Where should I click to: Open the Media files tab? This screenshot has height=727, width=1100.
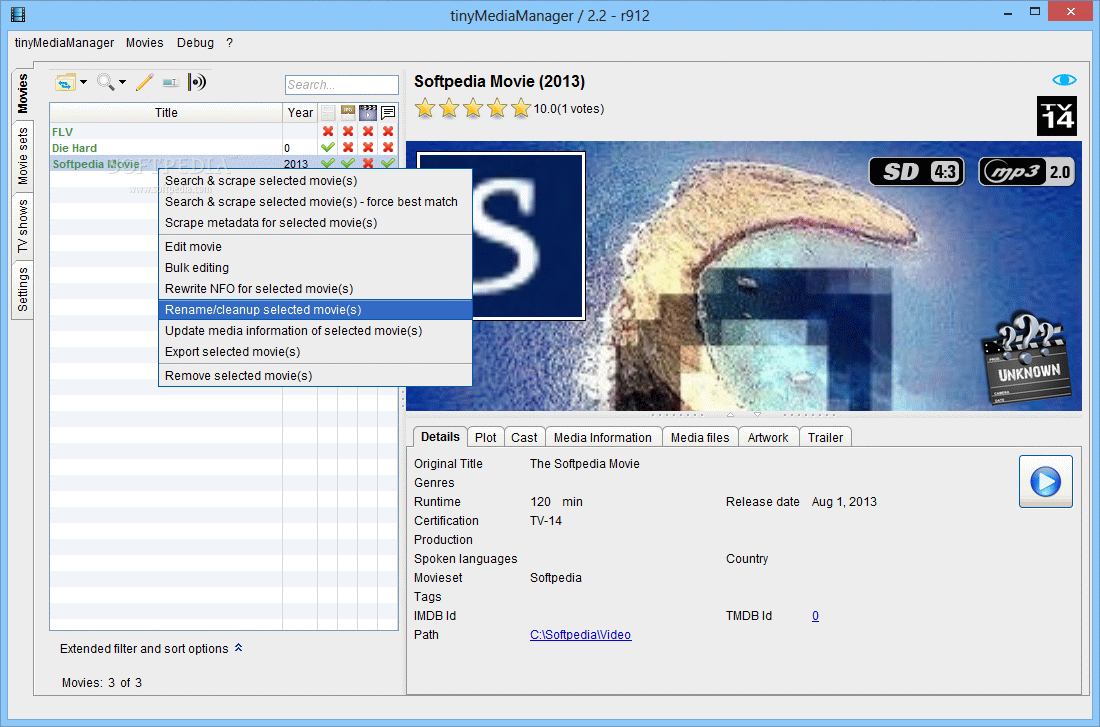pyautogui.click(x=699, y=437)
